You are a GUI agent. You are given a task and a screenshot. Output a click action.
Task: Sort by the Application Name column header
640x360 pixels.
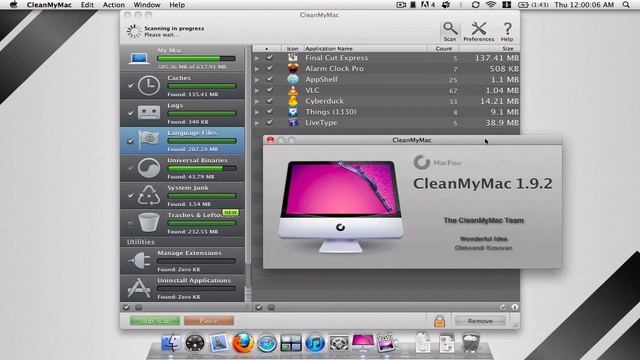click(366, 48)
